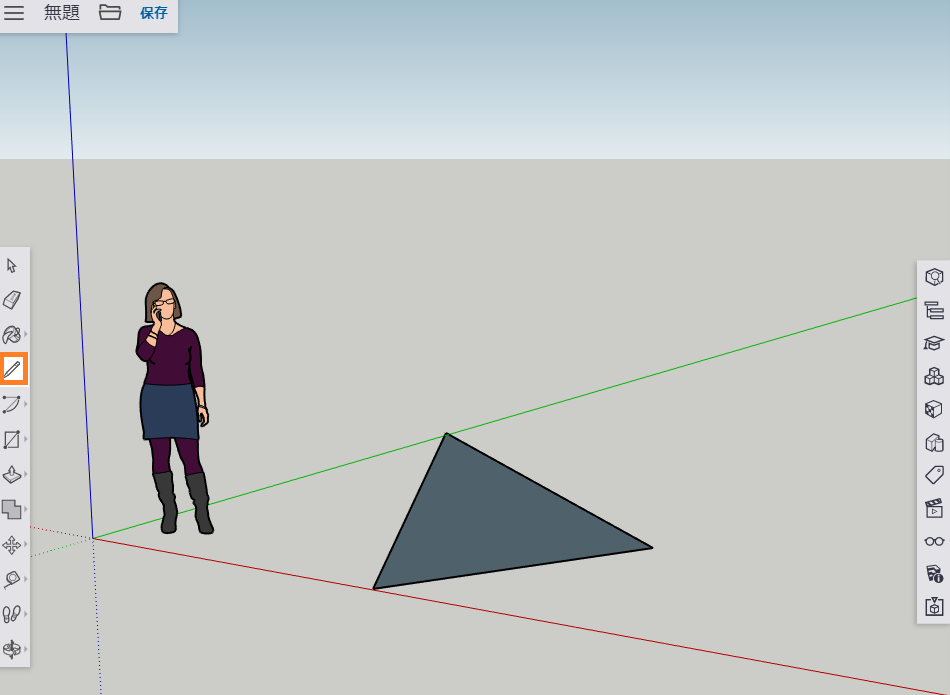Activate the Push/Pull tool

pos(12,474)
